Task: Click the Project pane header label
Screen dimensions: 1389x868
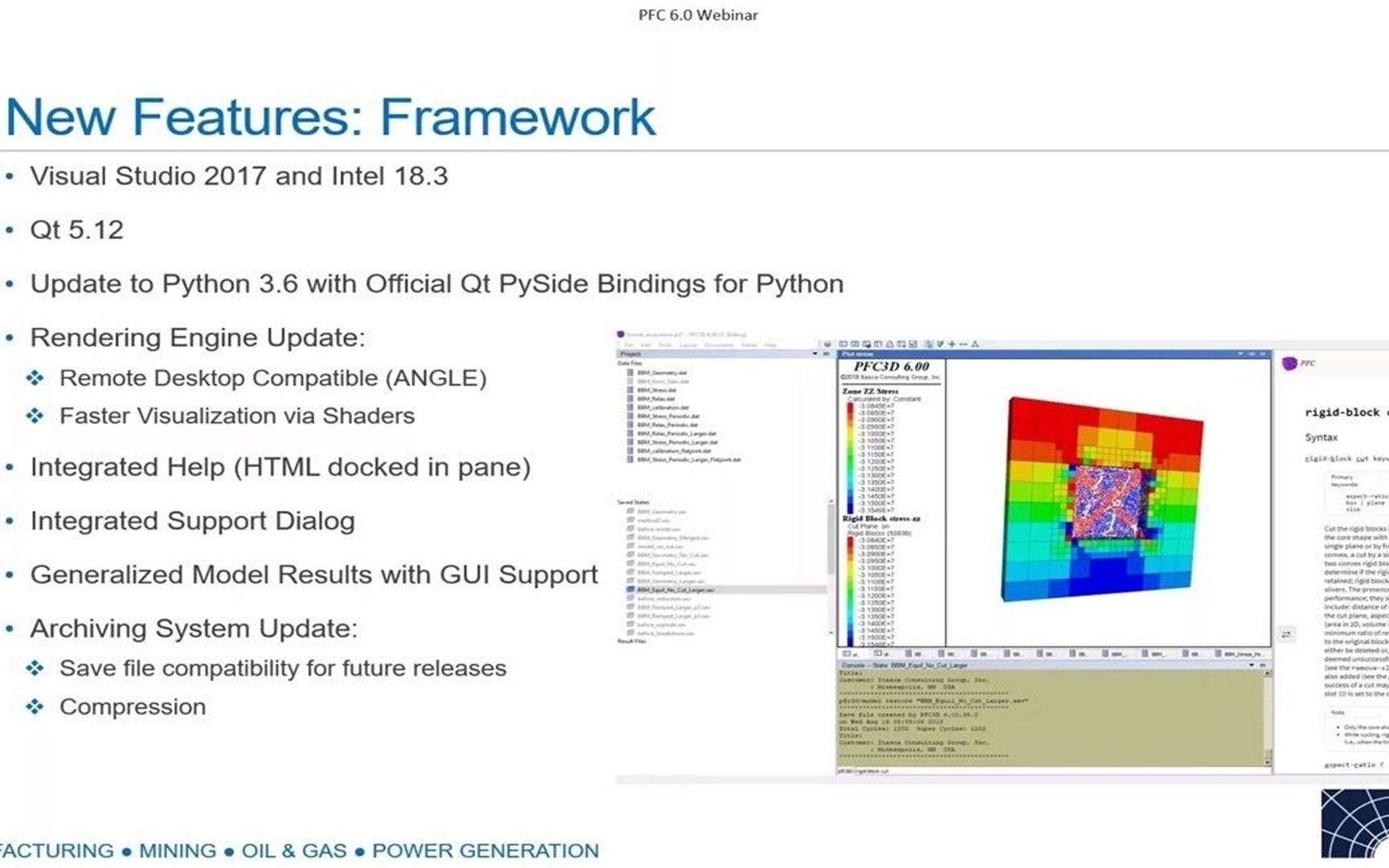Action: (x=630, y=354)
